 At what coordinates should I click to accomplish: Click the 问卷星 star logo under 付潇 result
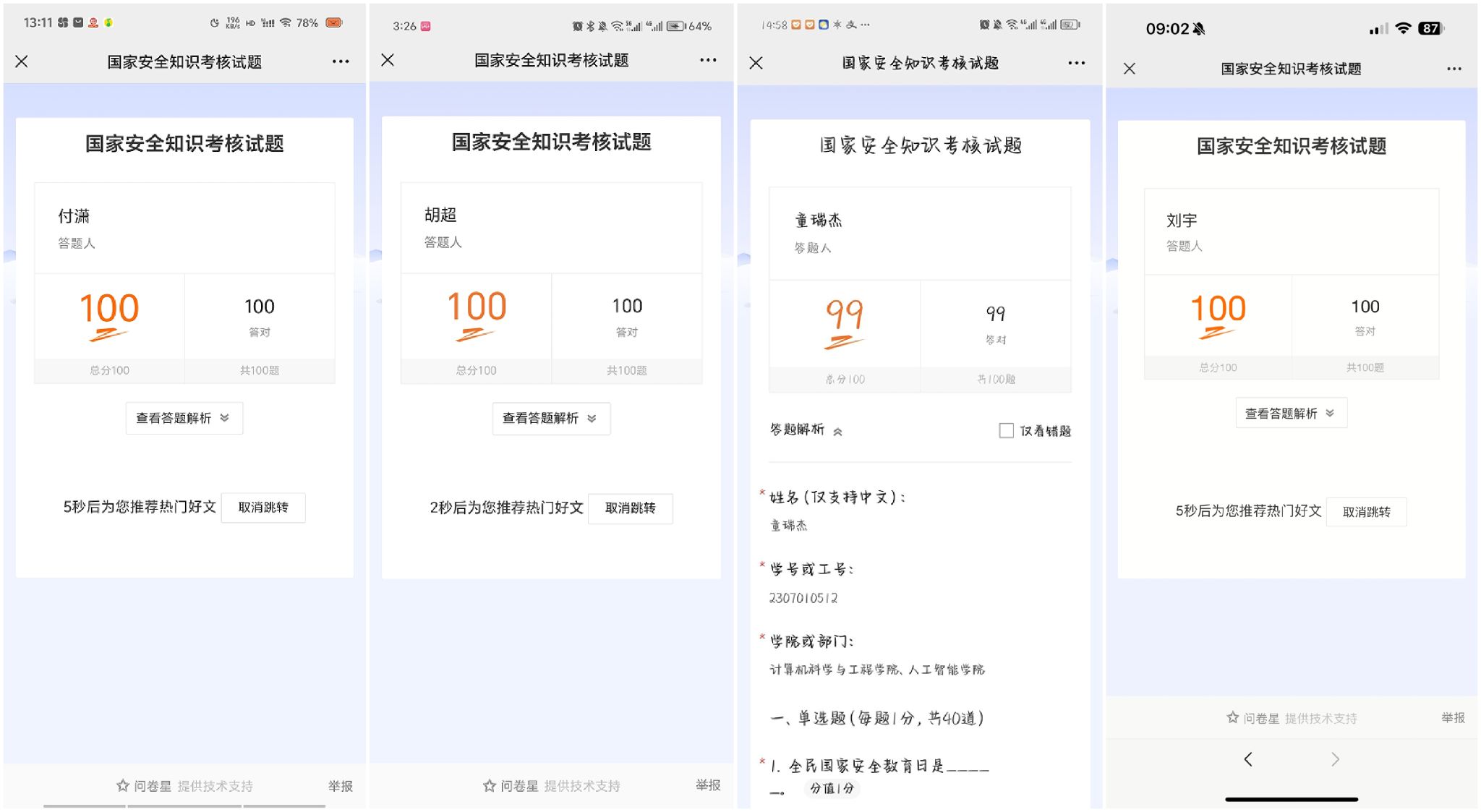click(x=123, y=785)
